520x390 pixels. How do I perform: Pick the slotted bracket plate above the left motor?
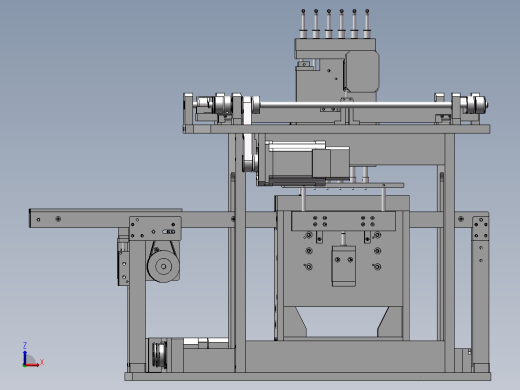(155, 228)
